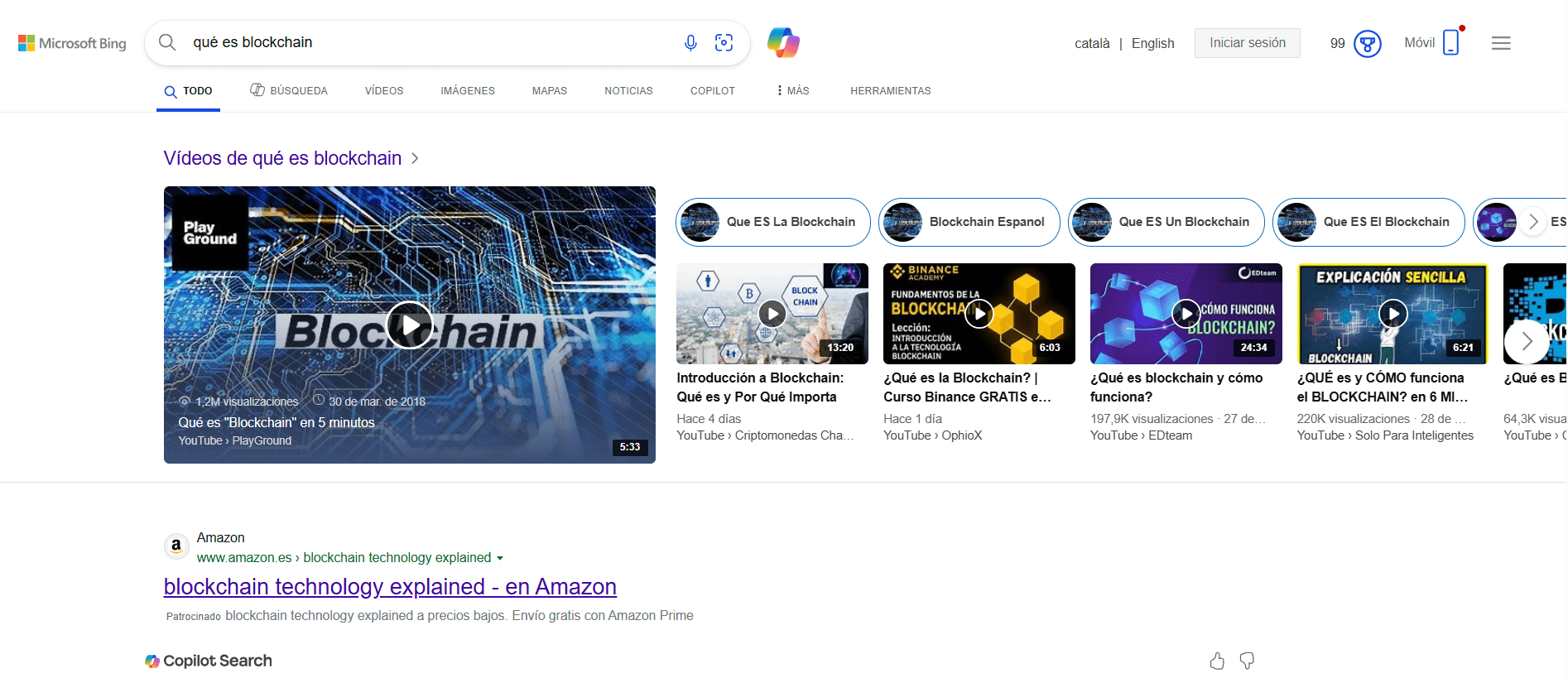Open the MÁS menu
The height and width of the screenshot is (683, 1568).
click(792, 91)
